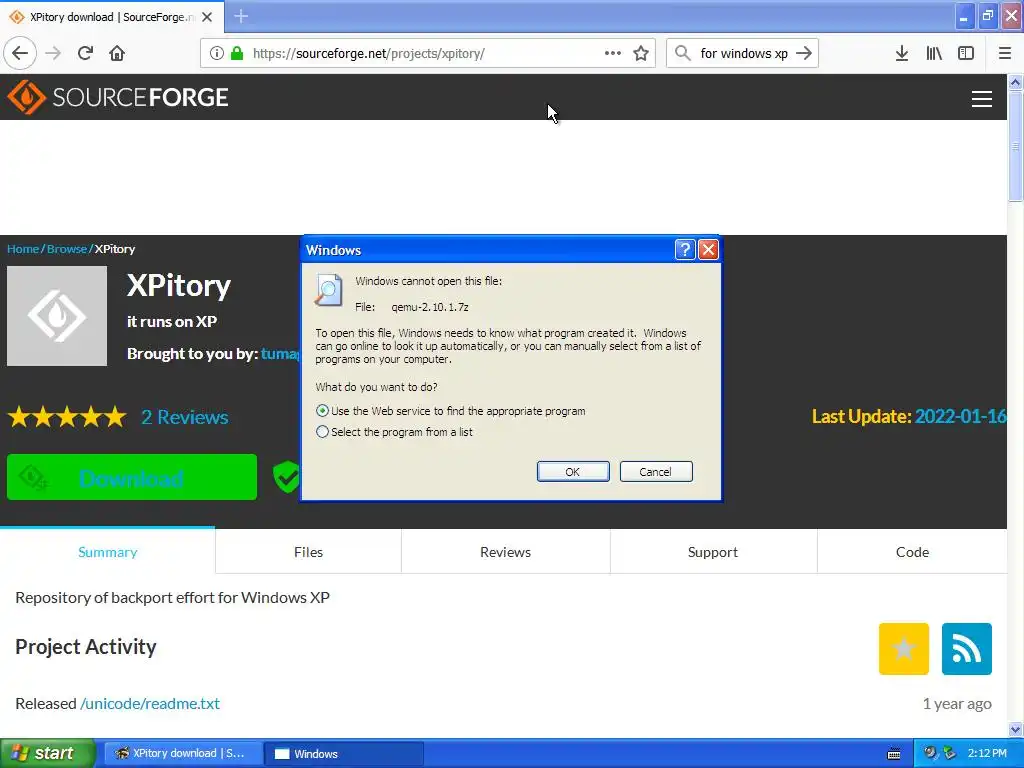Submit search with the arrow button
Viewport: 1024px width, 768px height.
[804, 53]
